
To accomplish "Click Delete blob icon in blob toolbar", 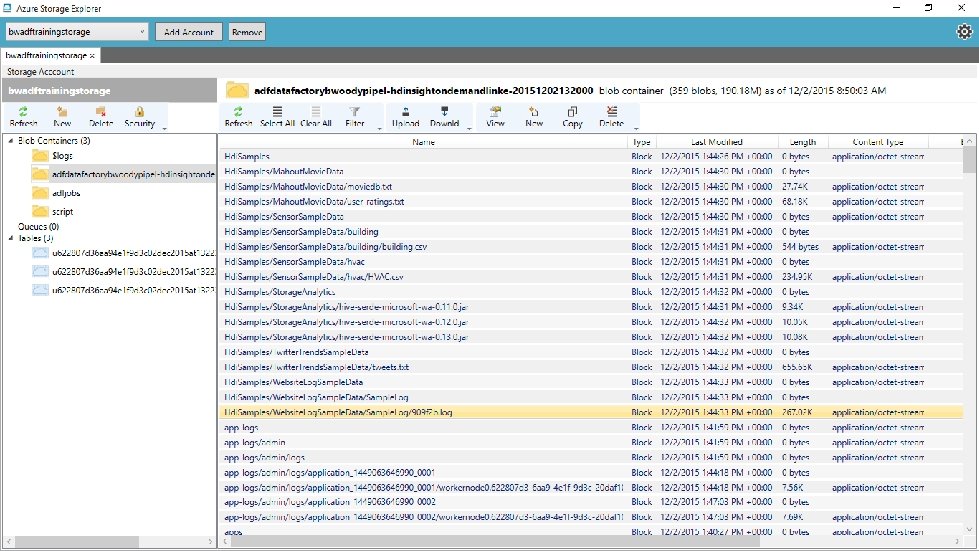I will tap(611, 117).
